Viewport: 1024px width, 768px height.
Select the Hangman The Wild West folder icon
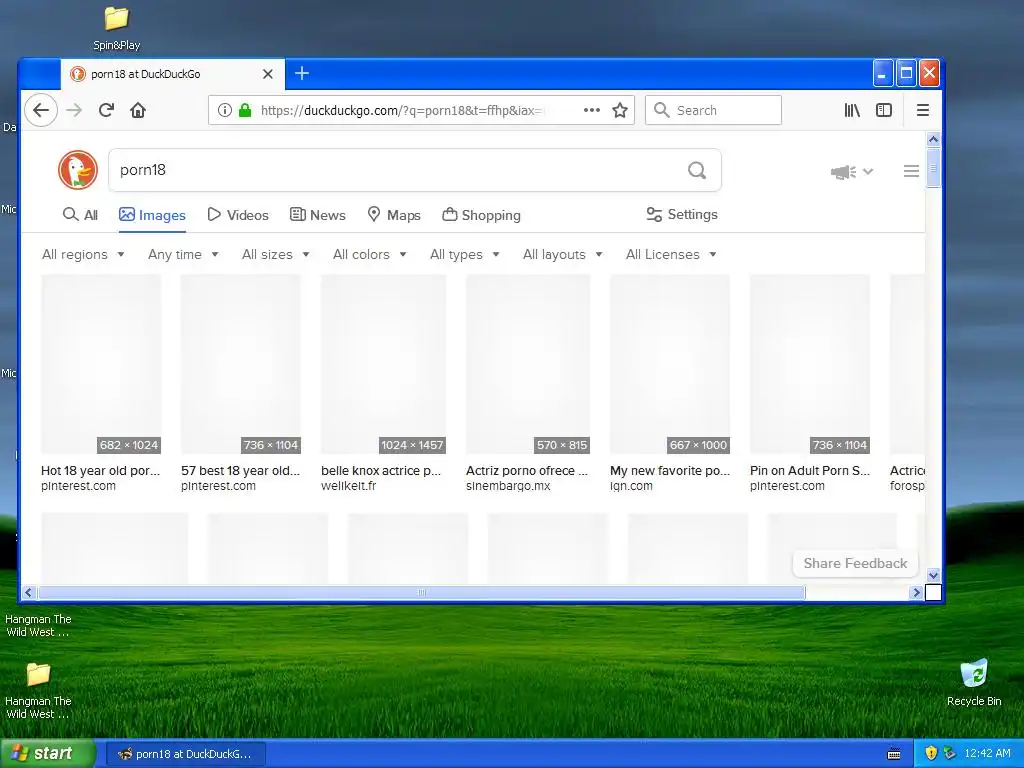click(38, 691)
